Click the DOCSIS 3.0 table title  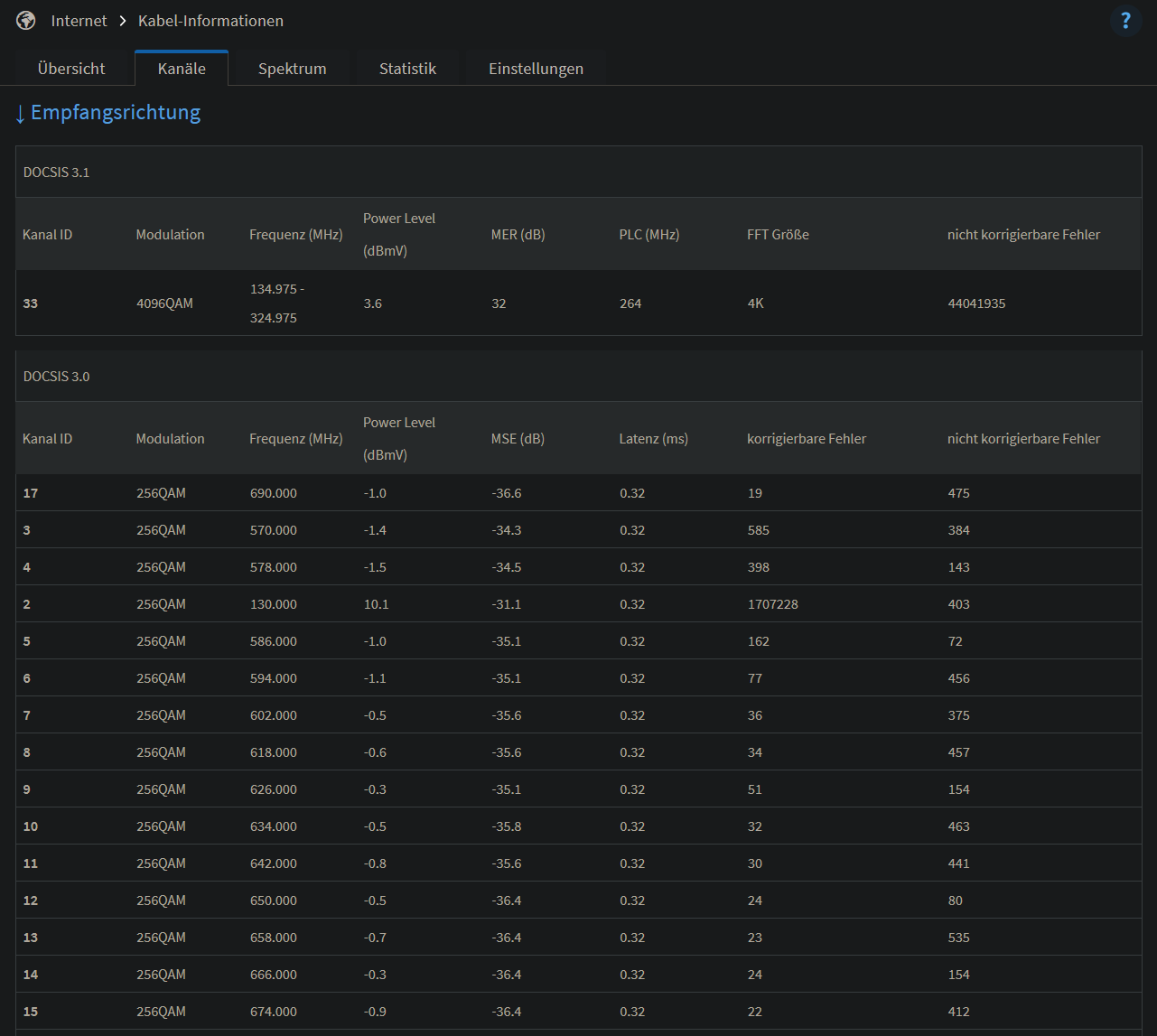click(x=56, y=377)
